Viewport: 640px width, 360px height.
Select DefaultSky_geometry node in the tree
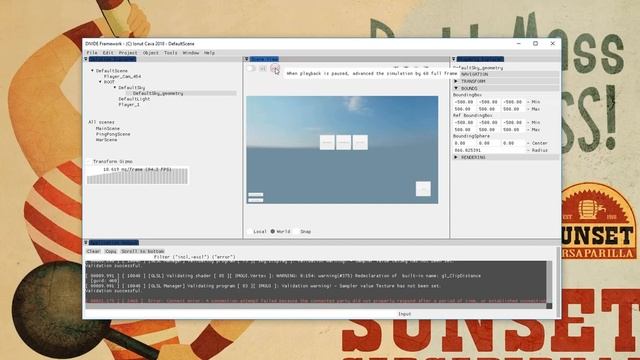[x=158, y=93]
